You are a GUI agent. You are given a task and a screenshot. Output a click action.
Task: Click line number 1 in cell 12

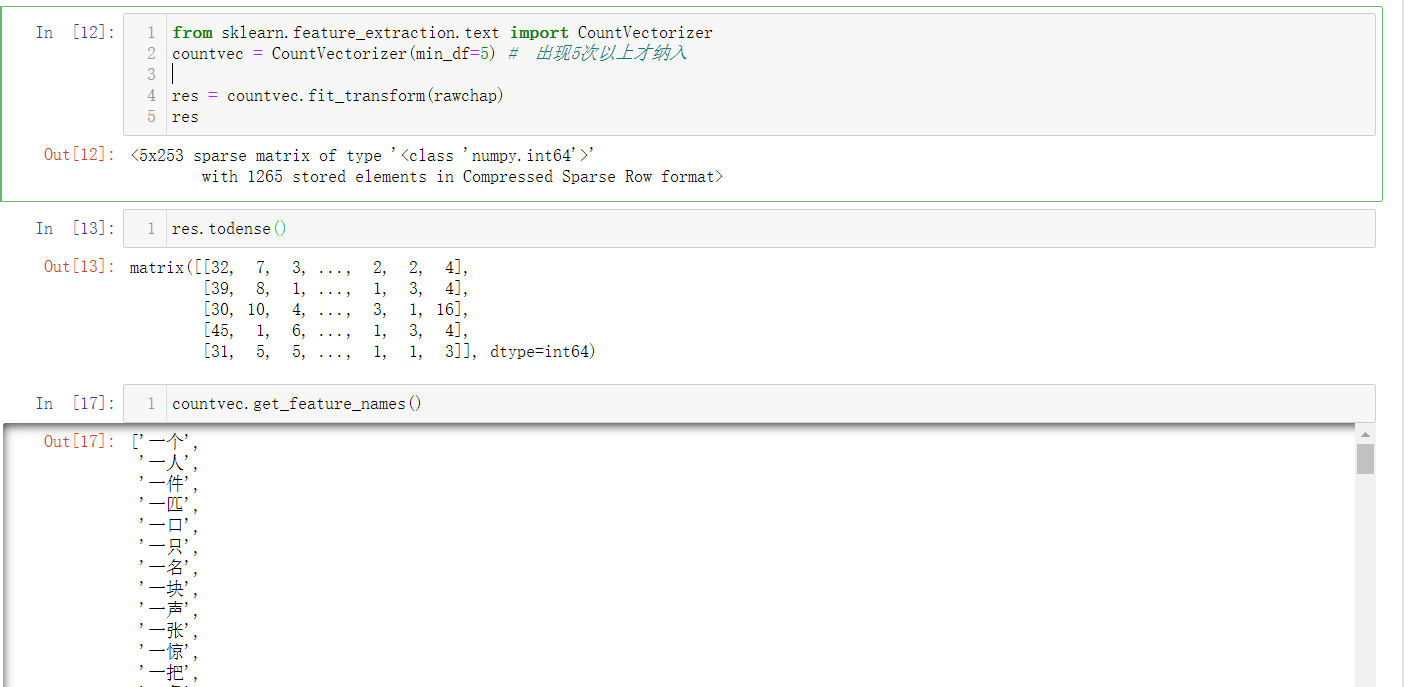click(151, 32)
